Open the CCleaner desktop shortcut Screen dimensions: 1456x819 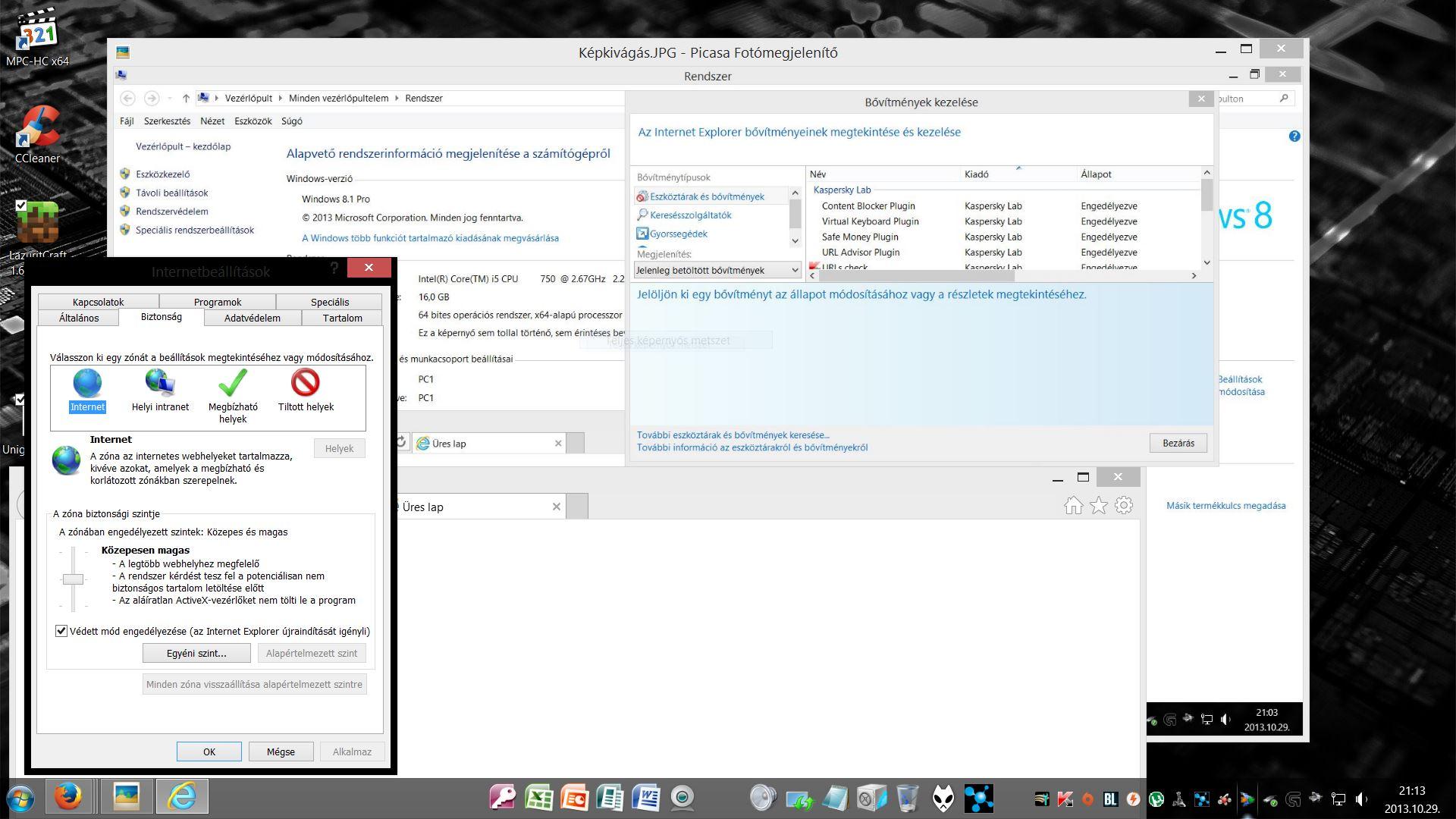pos(37,135)
